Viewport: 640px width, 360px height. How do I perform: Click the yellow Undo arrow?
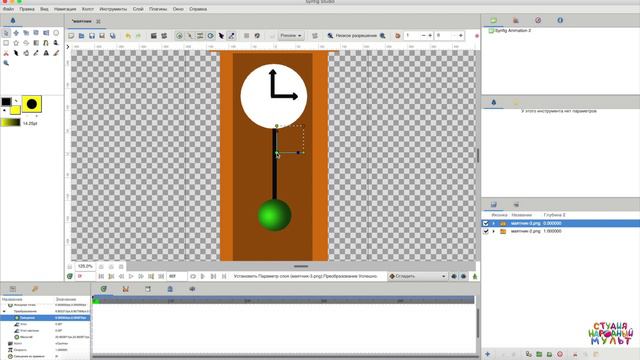128,36
